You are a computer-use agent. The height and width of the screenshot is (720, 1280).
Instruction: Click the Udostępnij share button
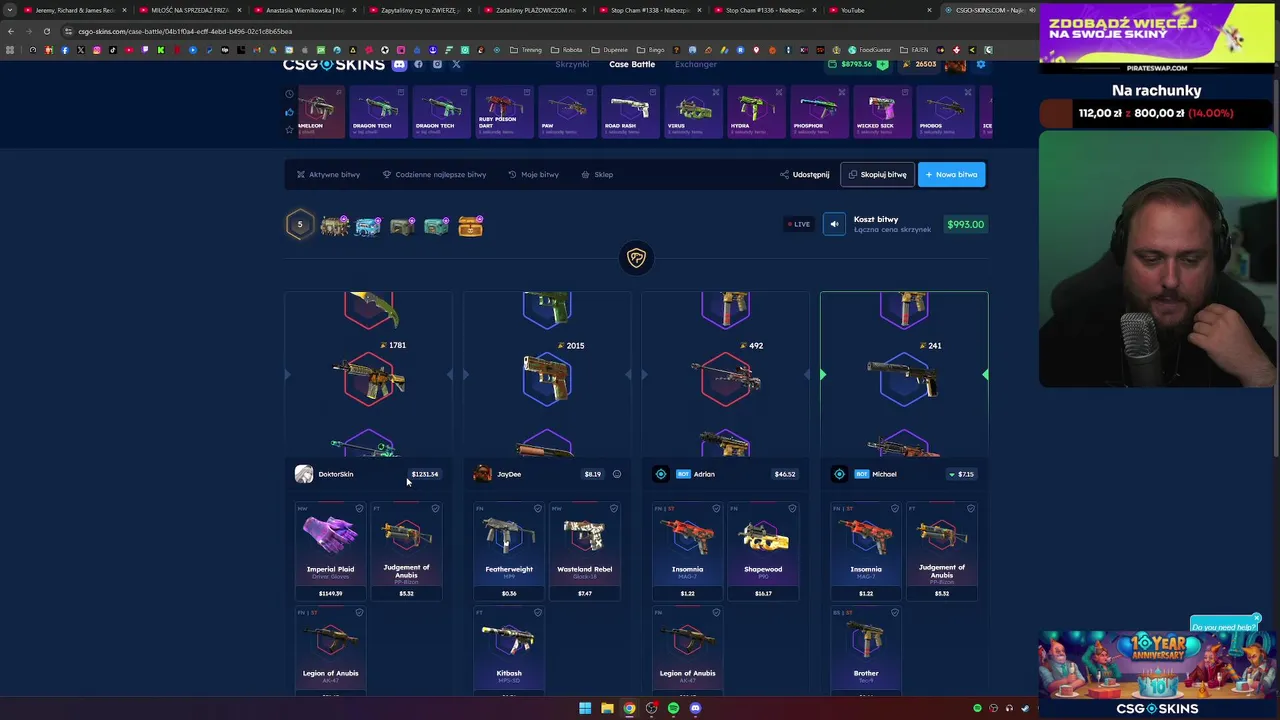805,175
